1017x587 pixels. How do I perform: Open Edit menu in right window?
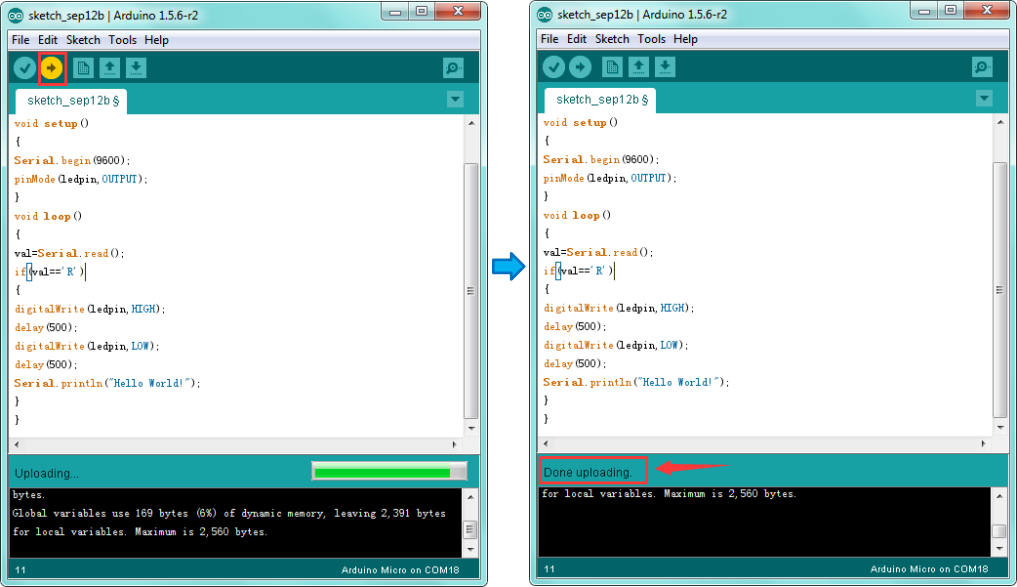tap(577, 39)
